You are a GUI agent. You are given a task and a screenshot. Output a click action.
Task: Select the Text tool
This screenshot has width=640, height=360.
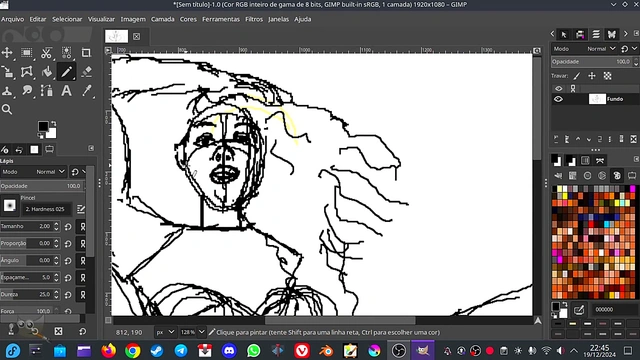(x=66, y=91)
